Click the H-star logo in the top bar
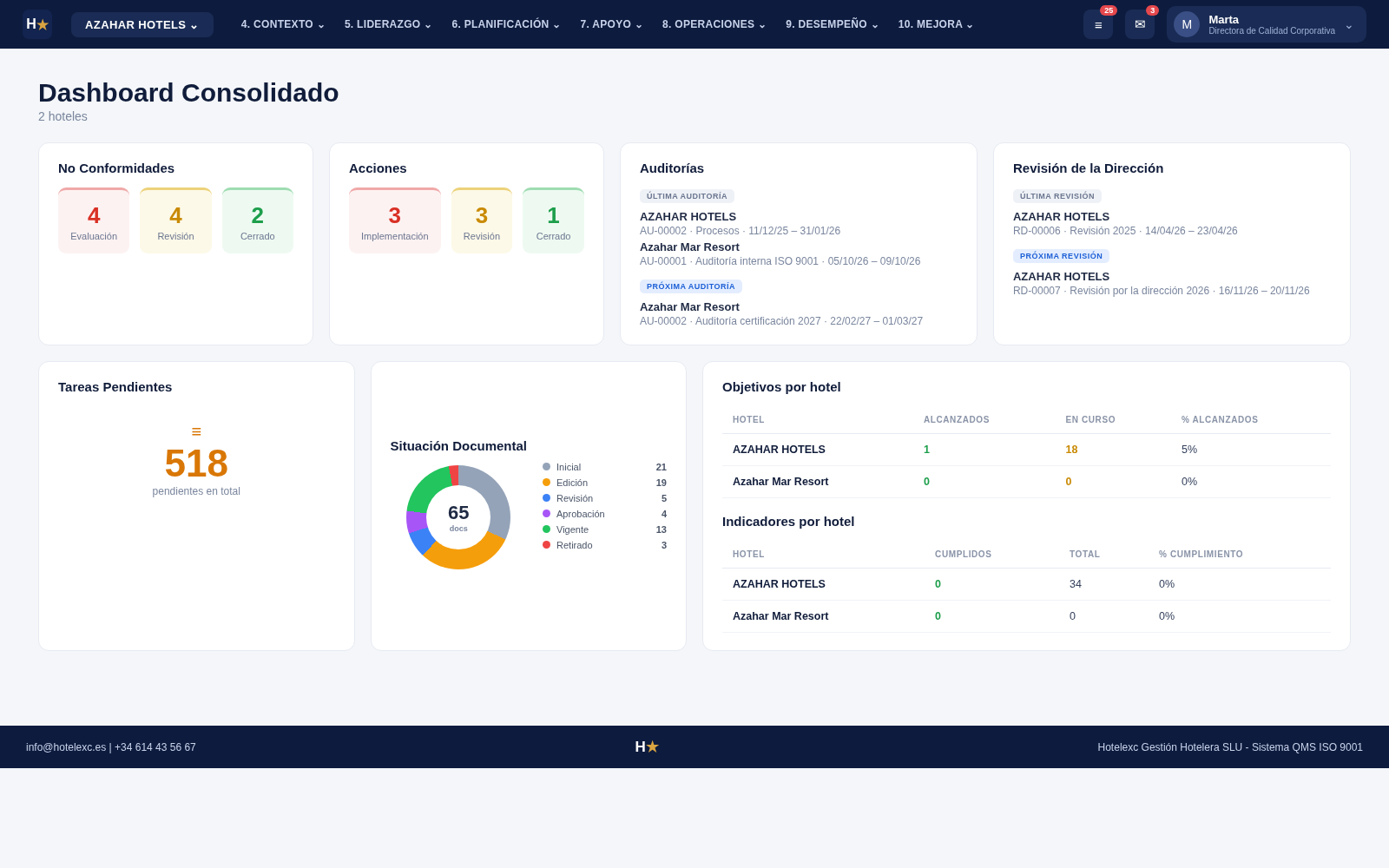 click(x=37, y=24)
